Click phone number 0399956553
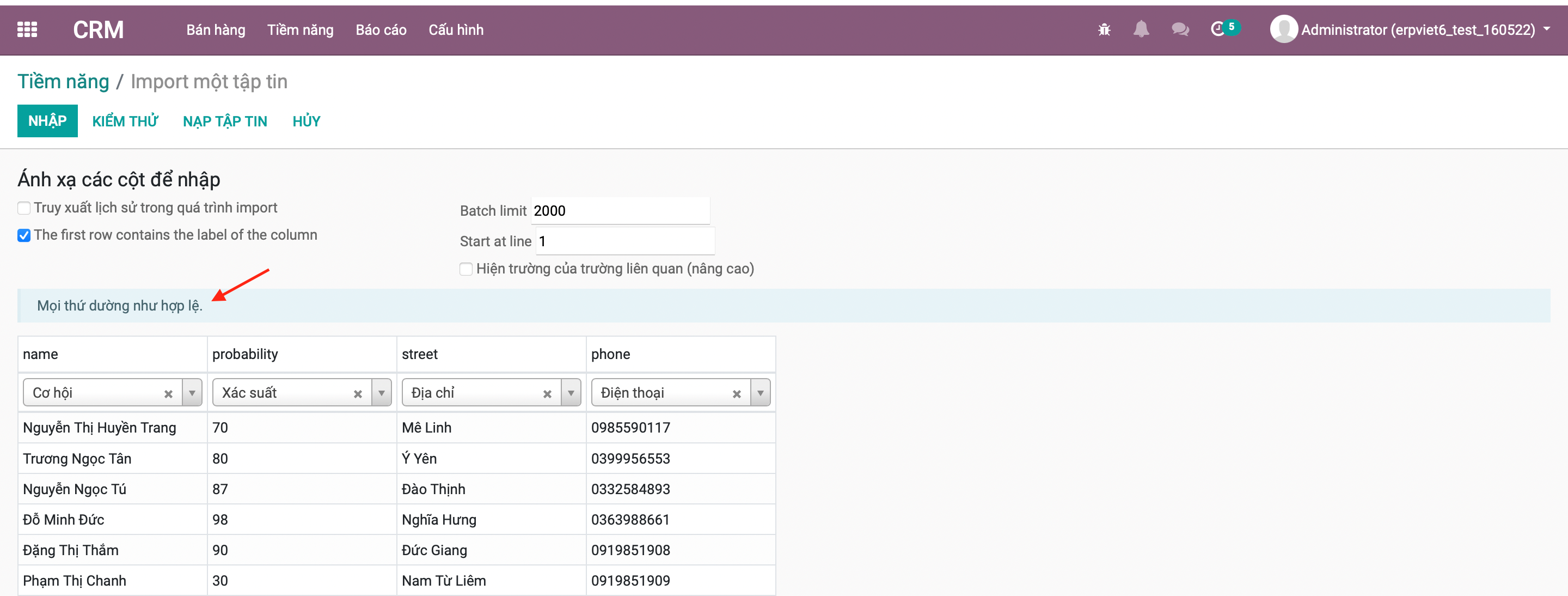Screen dimensions: 1568x596 tap(681, 458)
